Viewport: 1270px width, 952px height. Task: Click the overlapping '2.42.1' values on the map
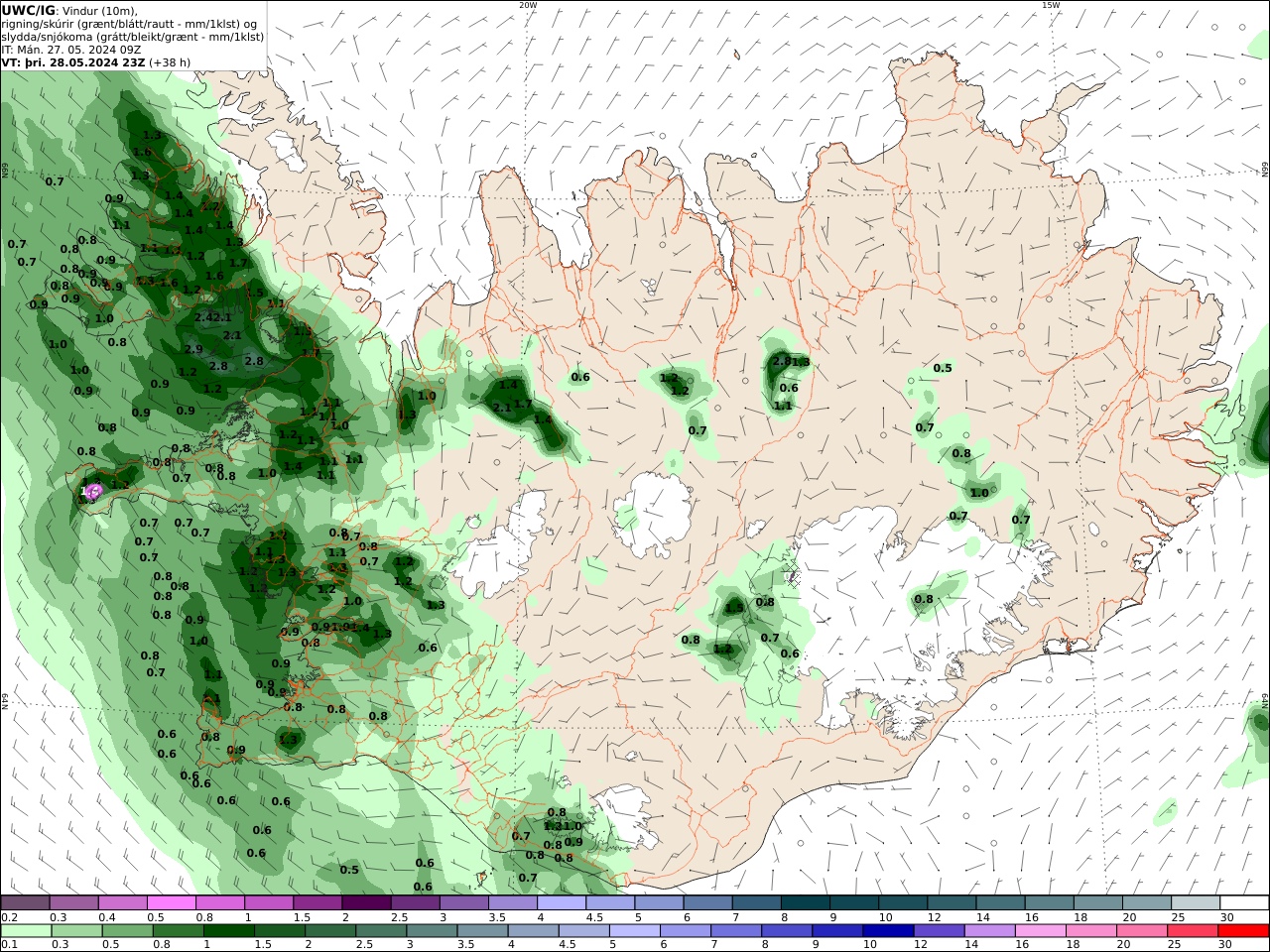213,317
